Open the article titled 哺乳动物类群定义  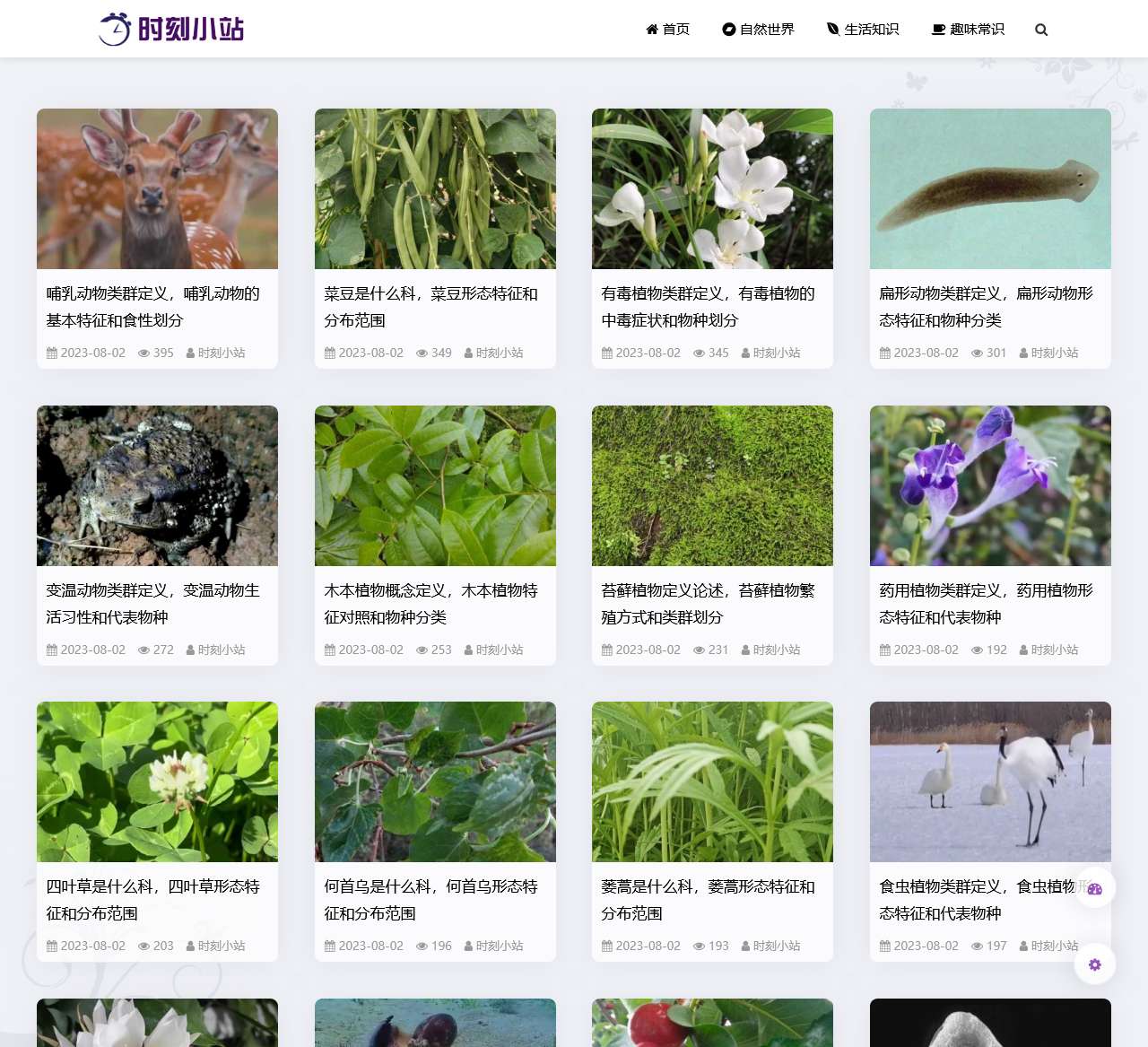[153, 307]
